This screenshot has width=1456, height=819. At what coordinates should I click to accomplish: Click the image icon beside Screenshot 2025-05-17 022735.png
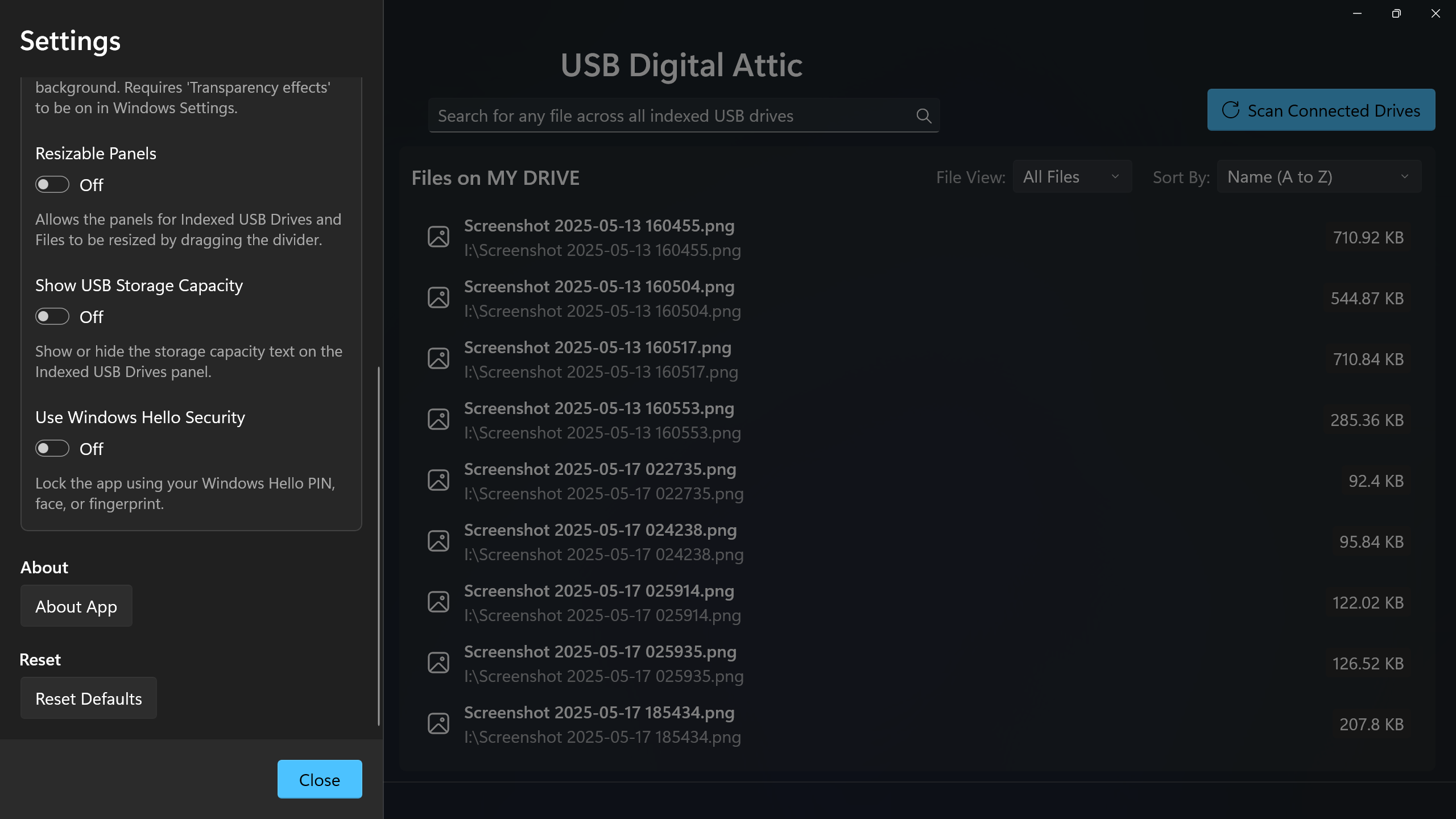click(439, 479)
